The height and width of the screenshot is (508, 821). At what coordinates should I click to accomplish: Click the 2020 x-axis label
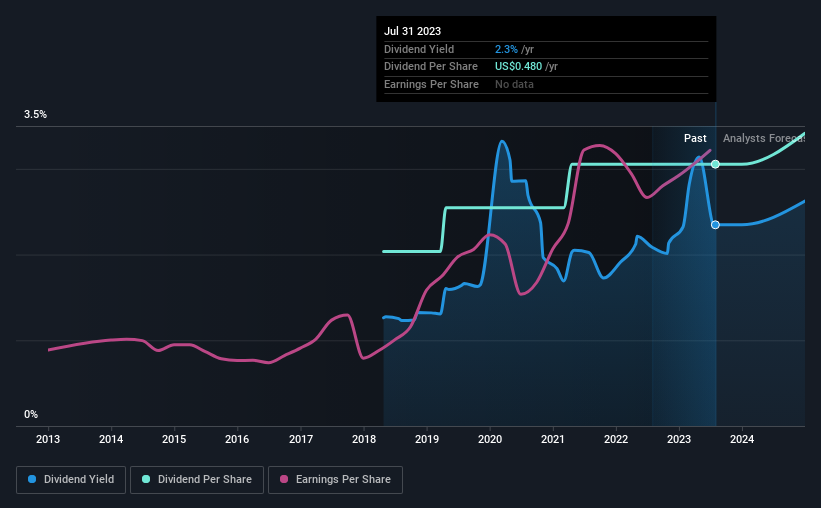click(x=490, y=439)
